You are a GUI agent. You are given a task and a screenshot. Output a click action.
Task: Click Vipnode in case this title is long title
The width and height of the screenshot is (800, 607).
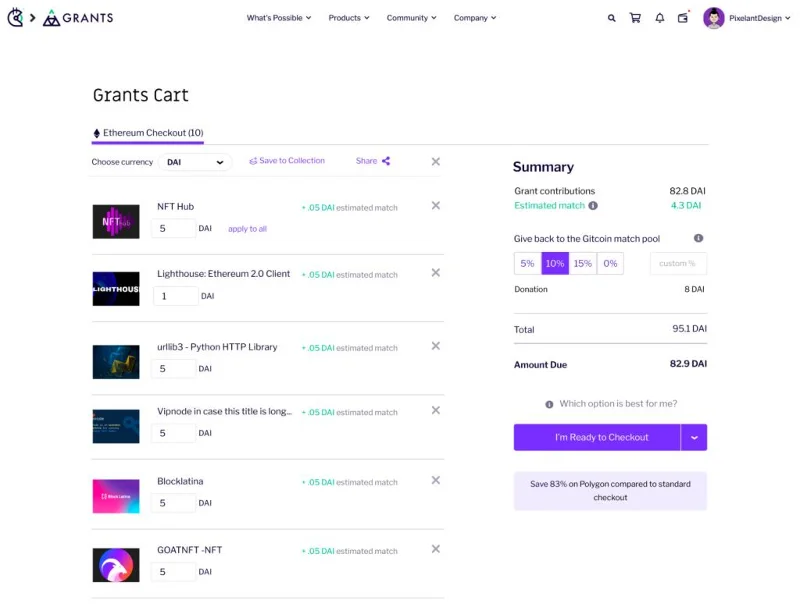(x=224, y=411)
